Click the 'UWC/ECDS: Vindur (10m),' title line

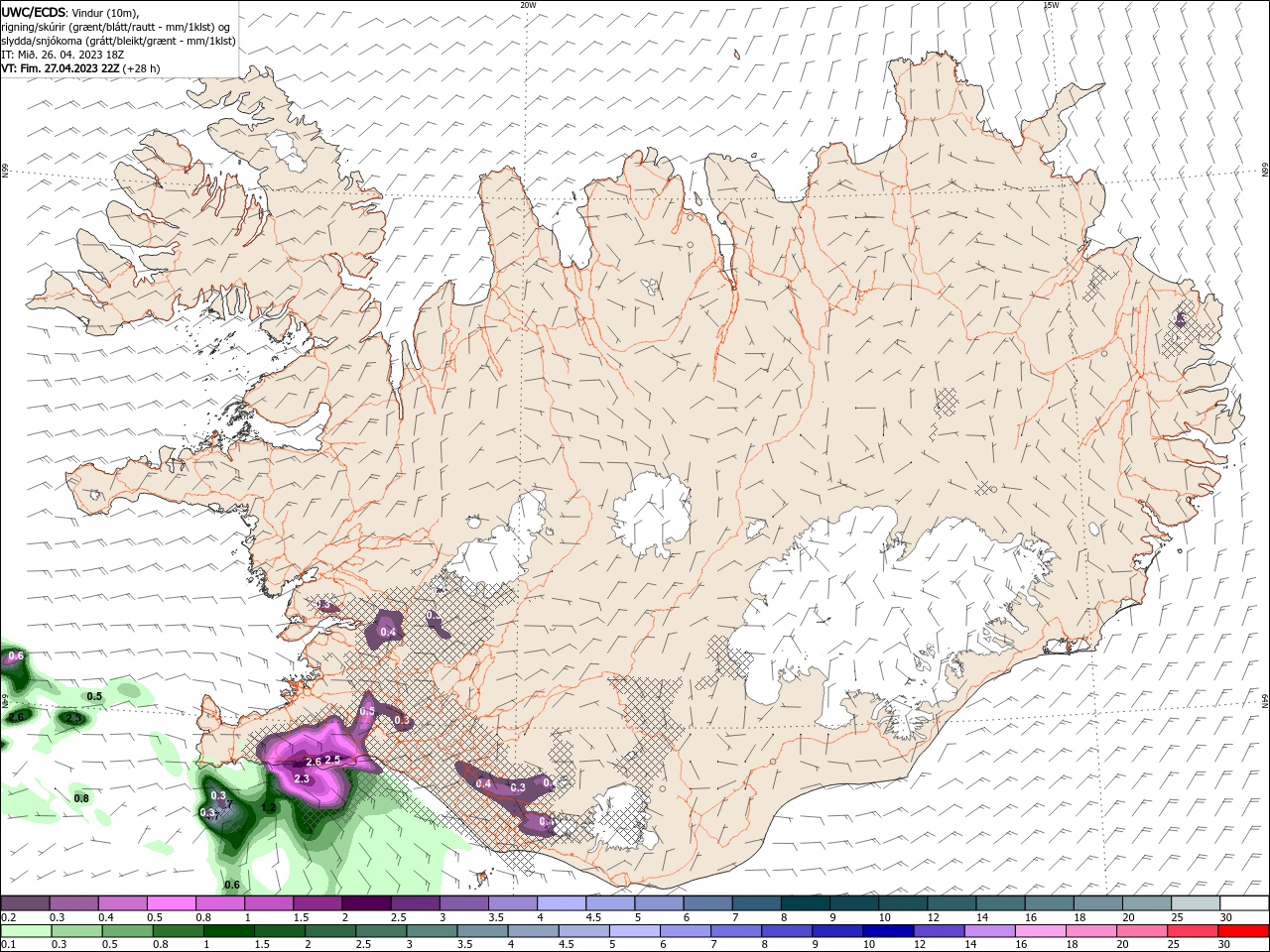click(70, 12)
